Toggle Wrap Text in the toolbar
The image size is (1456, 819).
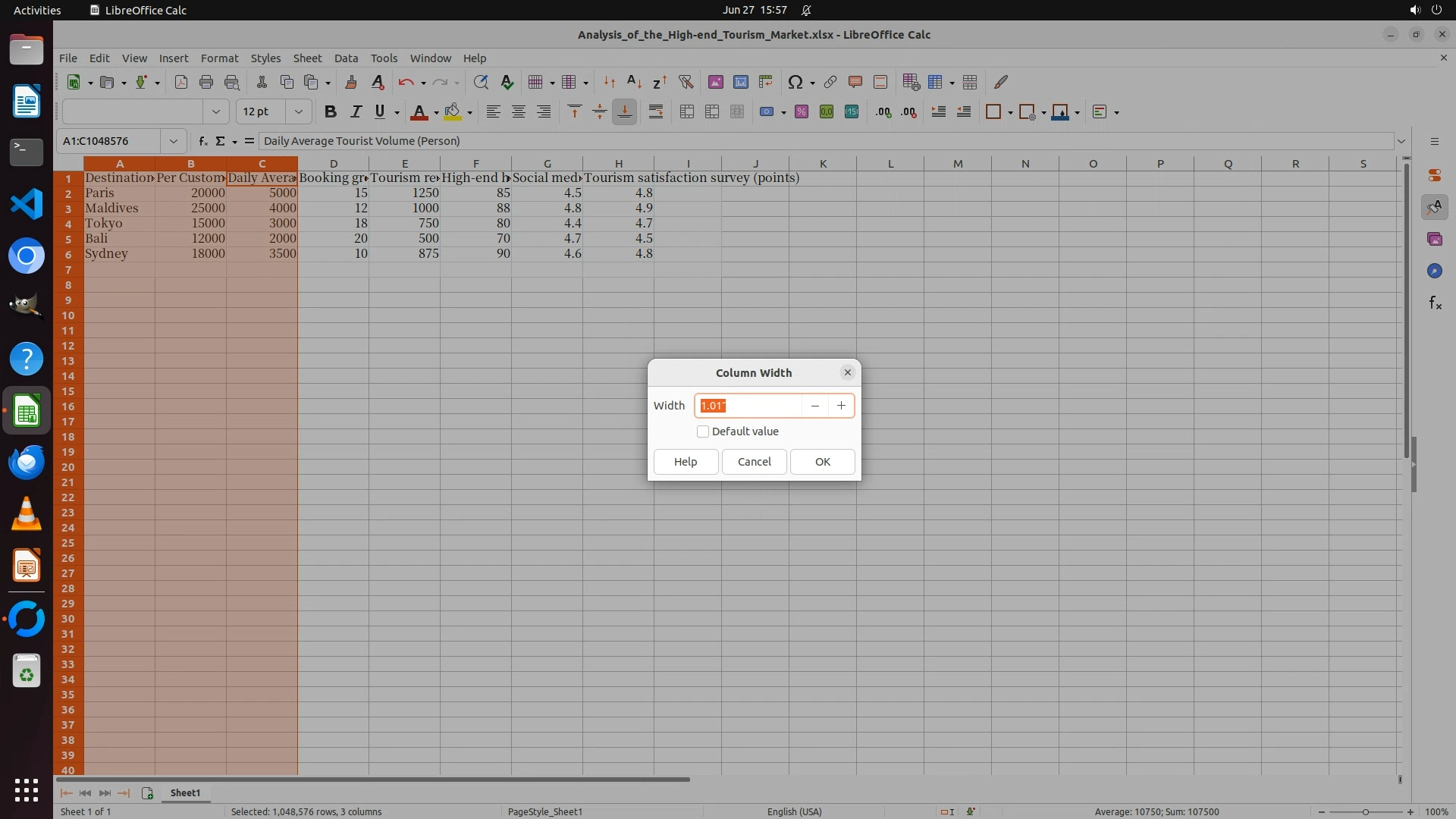(x=656, y=111)
